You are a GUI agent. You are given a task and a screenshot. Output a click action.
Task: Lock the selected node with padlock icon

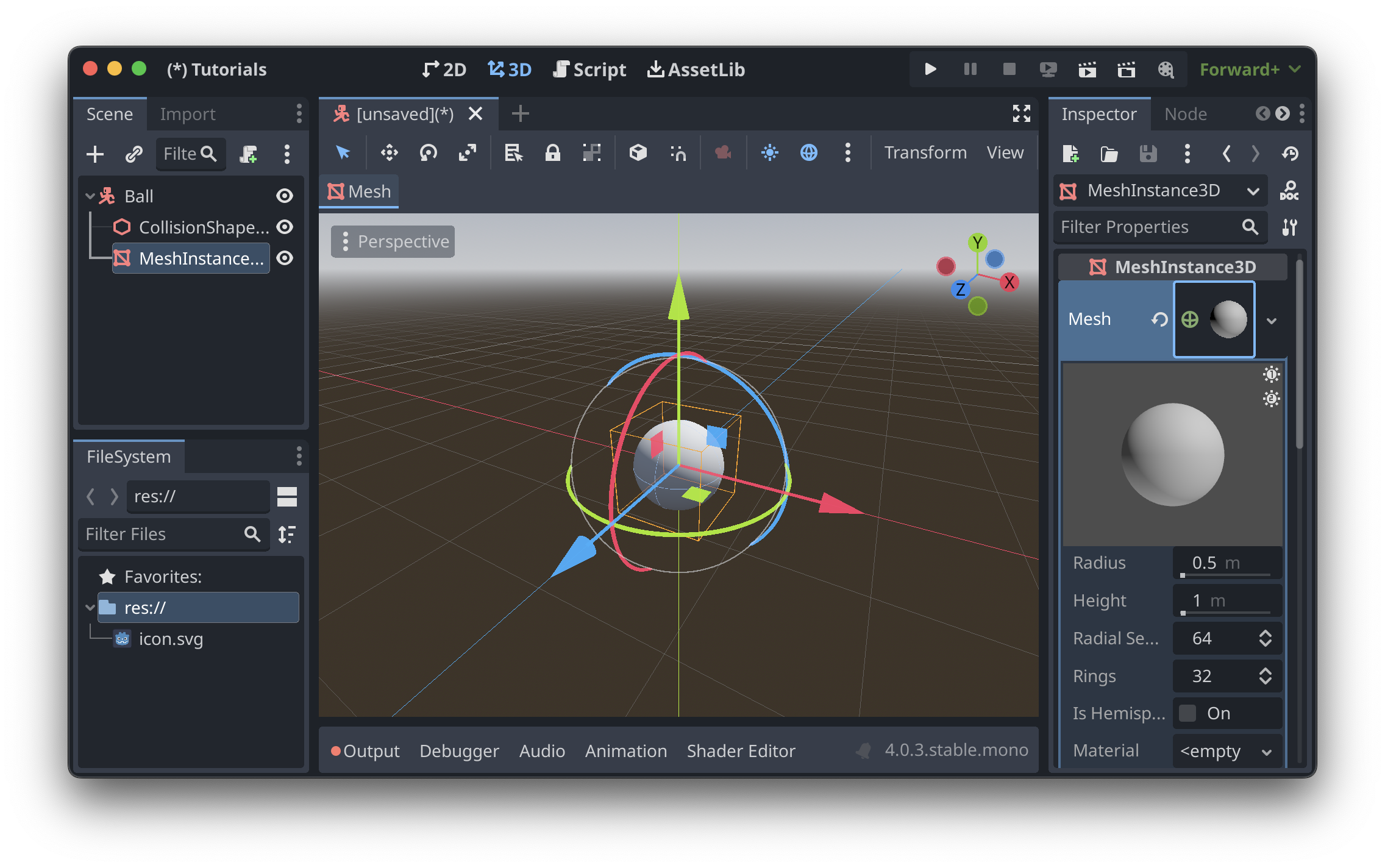click(552, 152)
